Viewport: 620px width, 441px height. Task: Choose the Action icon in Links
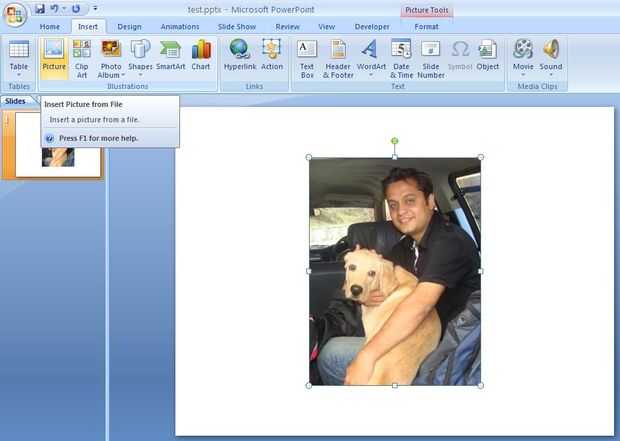[271, 49]
